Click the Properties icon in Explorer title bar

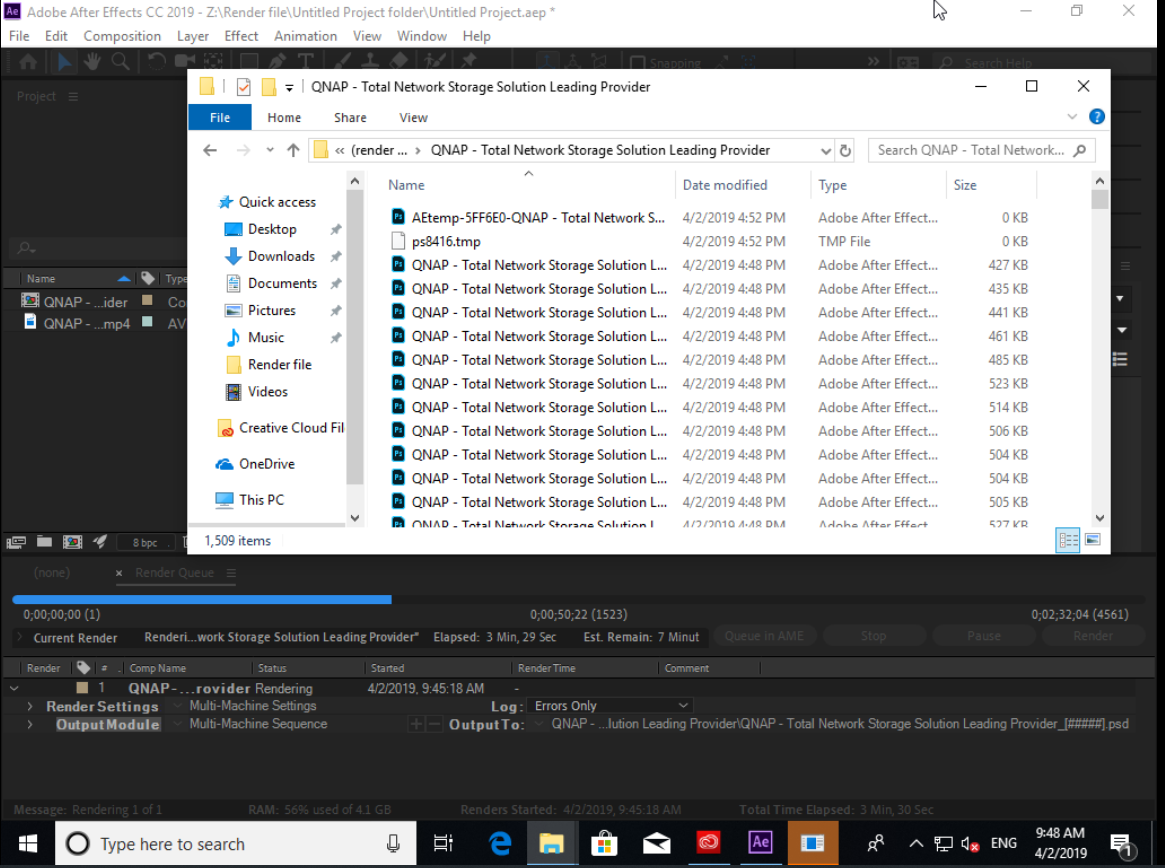(243, 87)
